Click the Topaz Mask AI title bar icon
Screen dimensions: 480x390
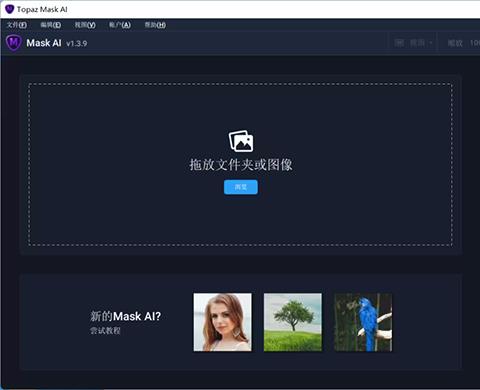pyautogui.click(x=10, y=9)
